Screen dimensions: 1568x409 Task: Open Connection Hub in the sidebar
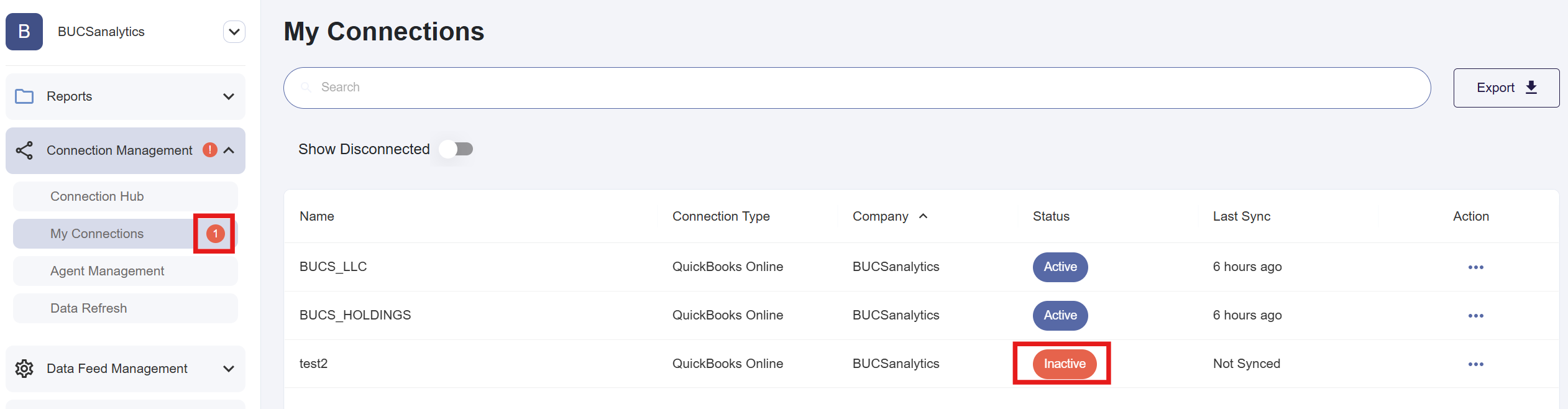click(97, 196)
